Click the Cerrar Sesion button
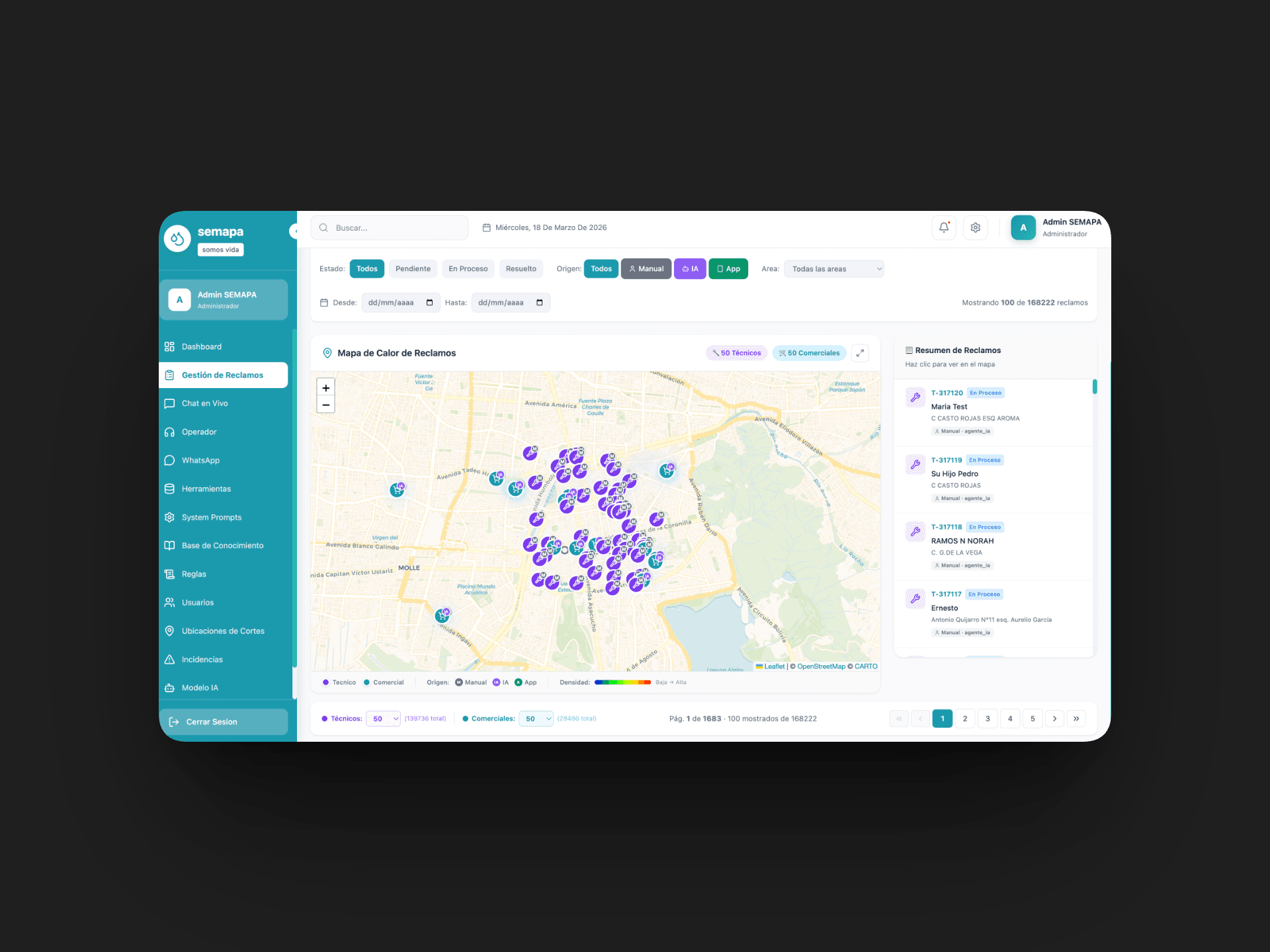Viewport: 1270px width, 952px height. click(x=224, y=722)
